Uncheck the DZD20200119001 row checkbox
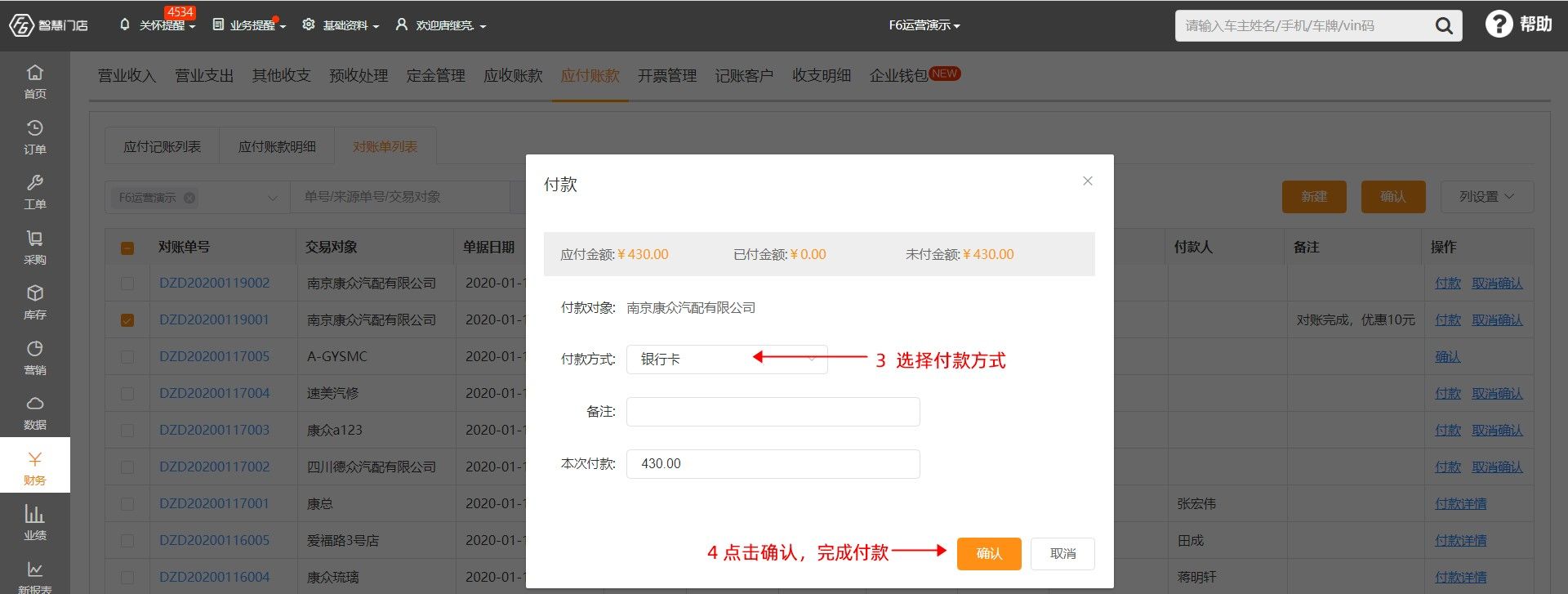 (127, 320)
